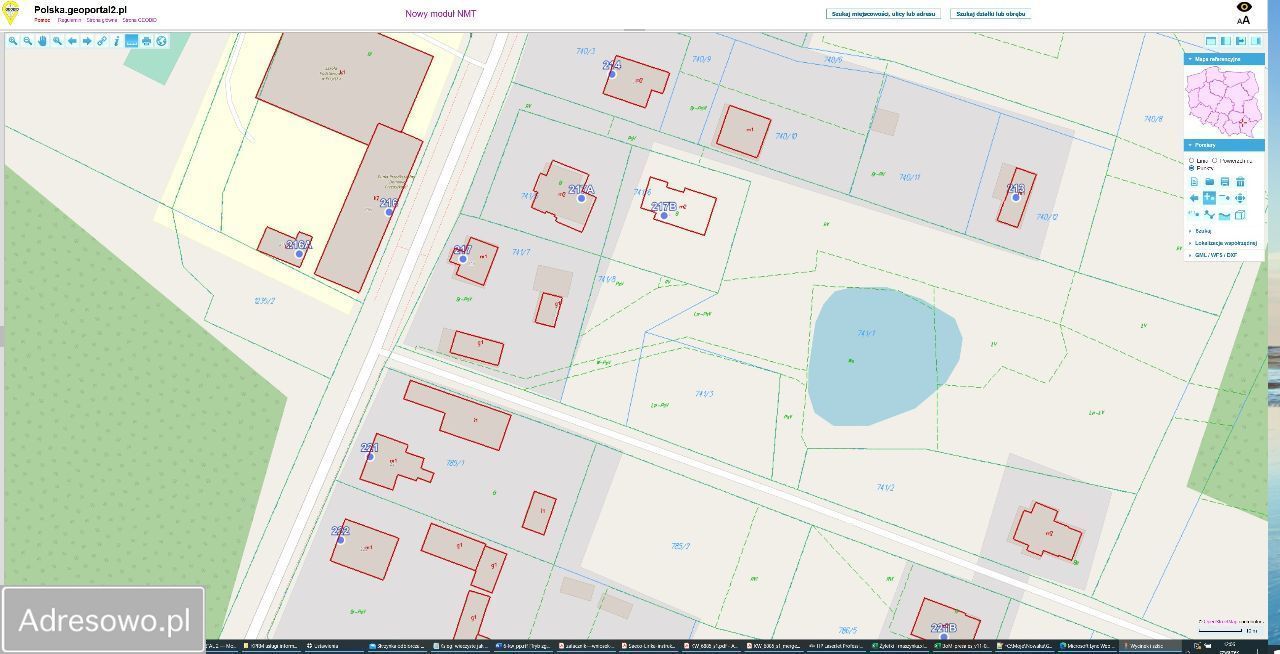This screenshot has width=1280, height=654.
Task: Go to previous map view arrow
Action: tap(72, 41)
